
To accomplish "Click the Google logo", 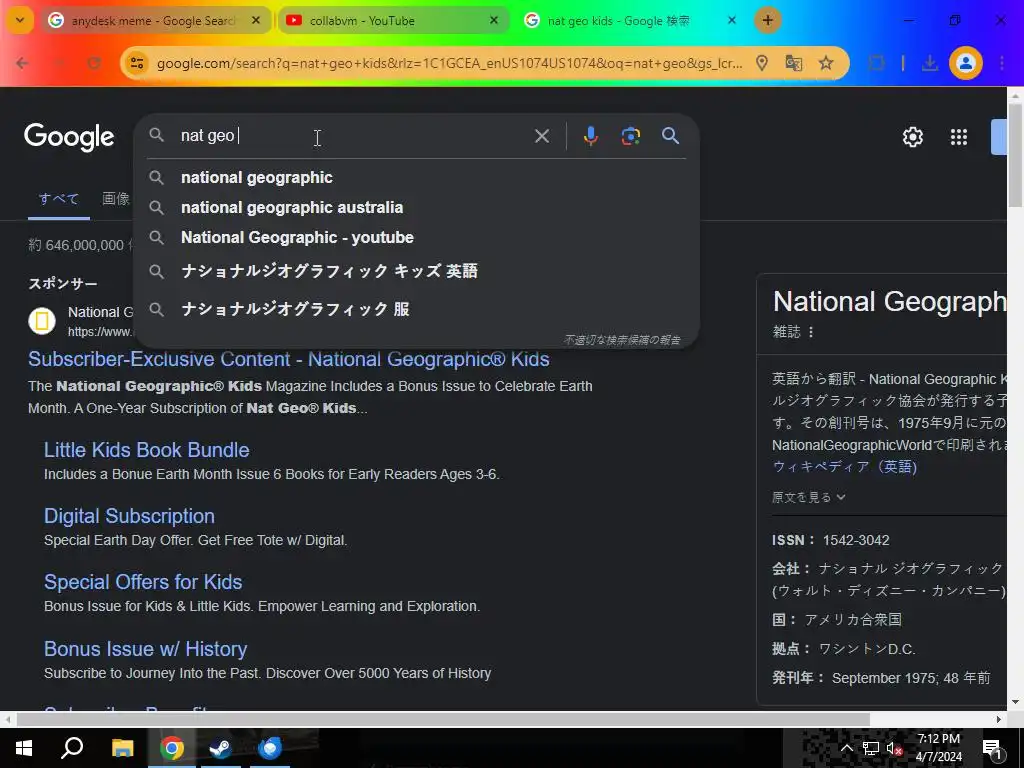I will 69,136.
